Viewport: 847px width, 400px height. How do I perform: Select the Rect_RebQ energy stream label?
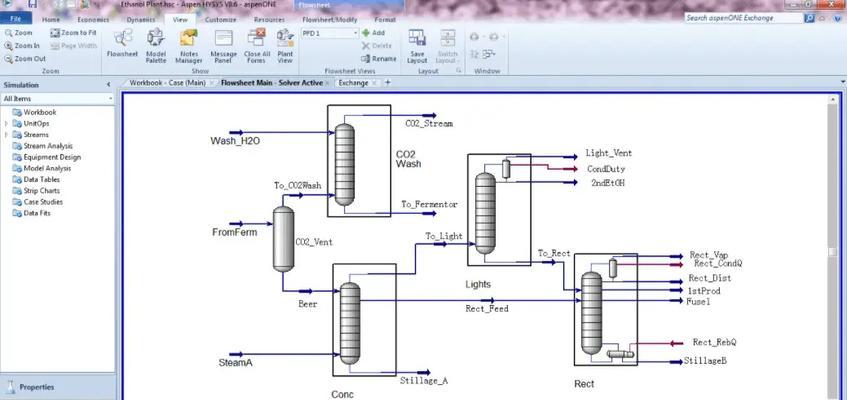714,343
